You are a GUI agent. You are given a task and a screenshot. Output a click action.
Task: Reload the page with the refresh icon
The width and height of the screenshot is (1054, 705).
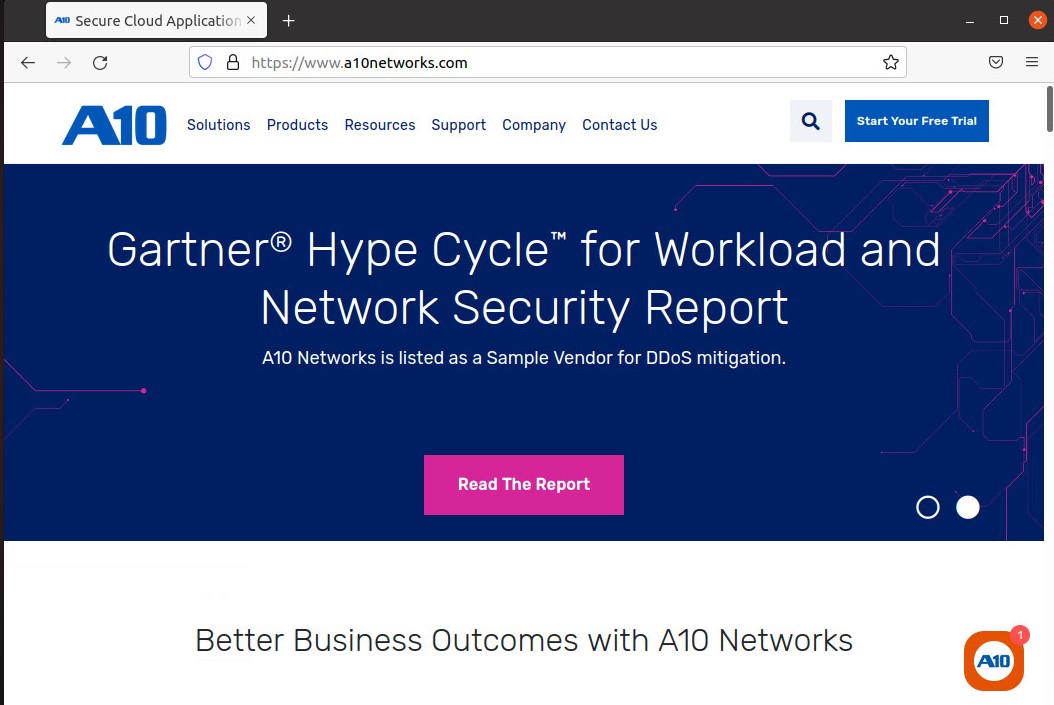tap(100, 63)
